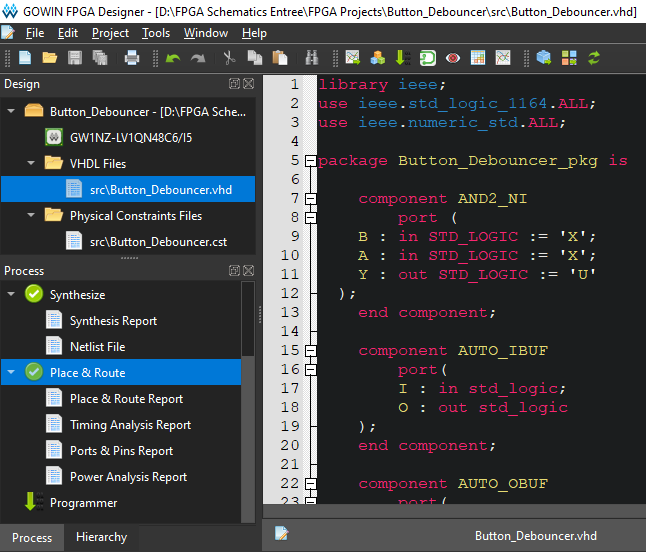Click the Paste clipboard icon
646x552 pixels.
[280, 58]
